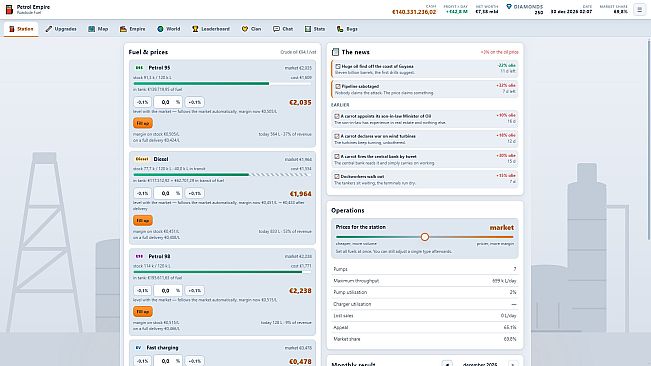651x366 pixels.
Task: Click the Profit per day value
Action: (456, 12)
